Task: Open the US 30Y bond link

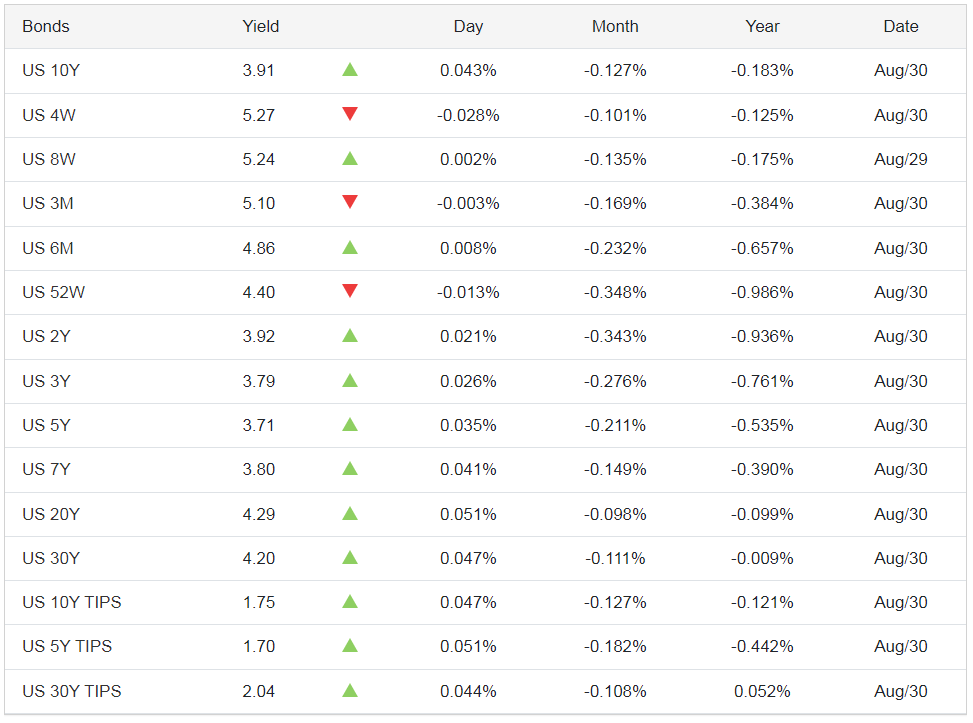Action: click(50, 558)
